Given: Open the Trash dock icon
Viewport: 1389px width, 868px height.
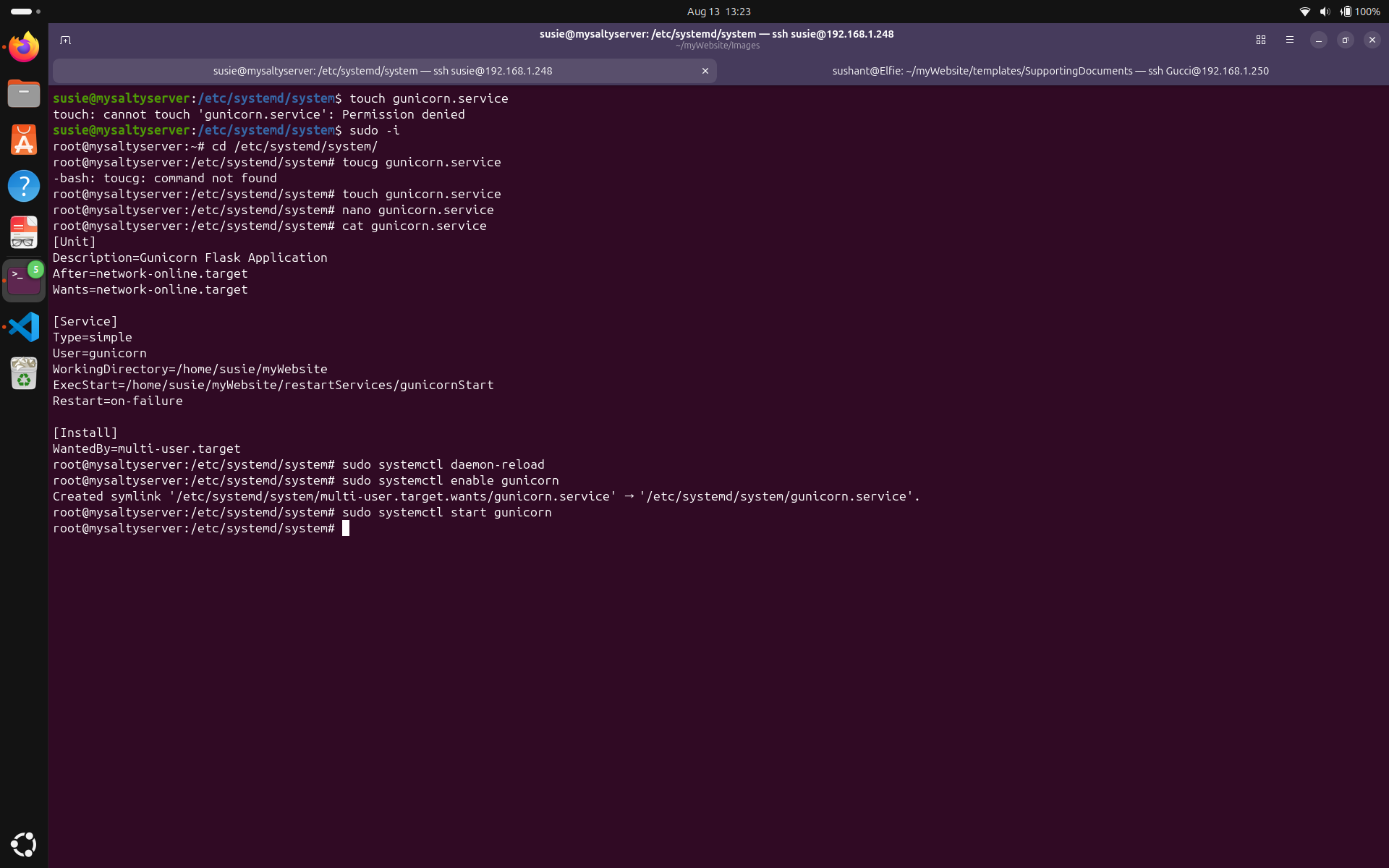Looking at the screenshot, I should [24, 373].
